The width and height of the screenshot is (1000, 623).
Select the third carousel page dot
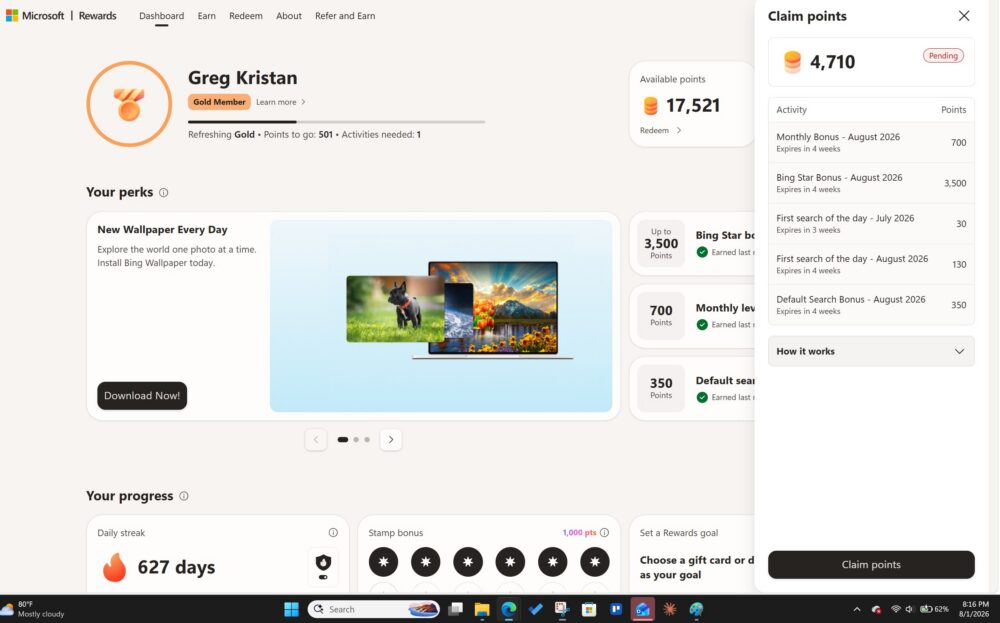point(367,439)
